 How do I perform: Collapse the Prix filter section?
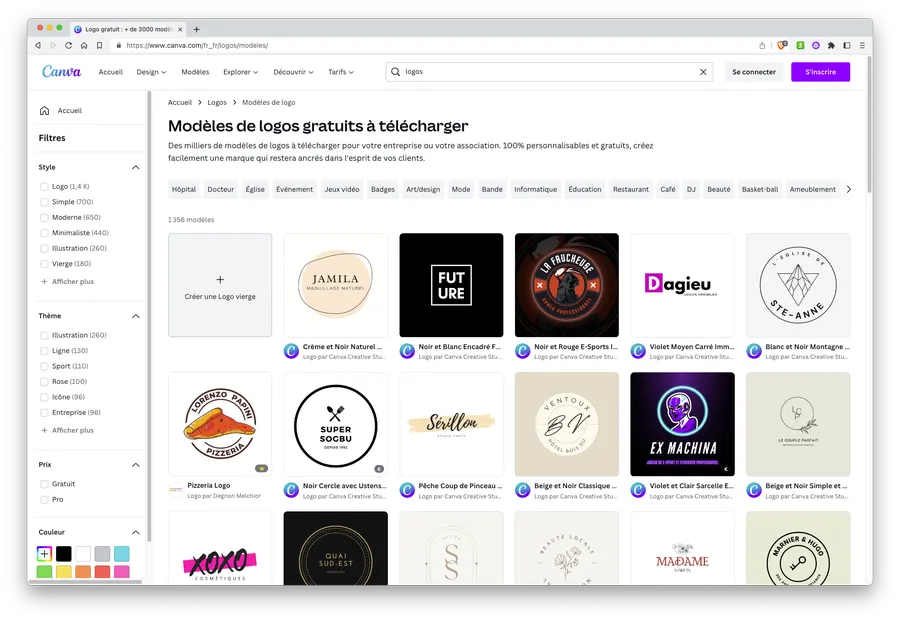tap(135, 465)
